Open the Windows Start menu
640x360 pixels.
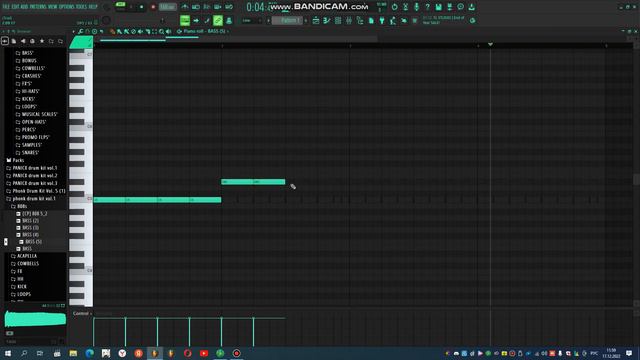click(8, 353)
